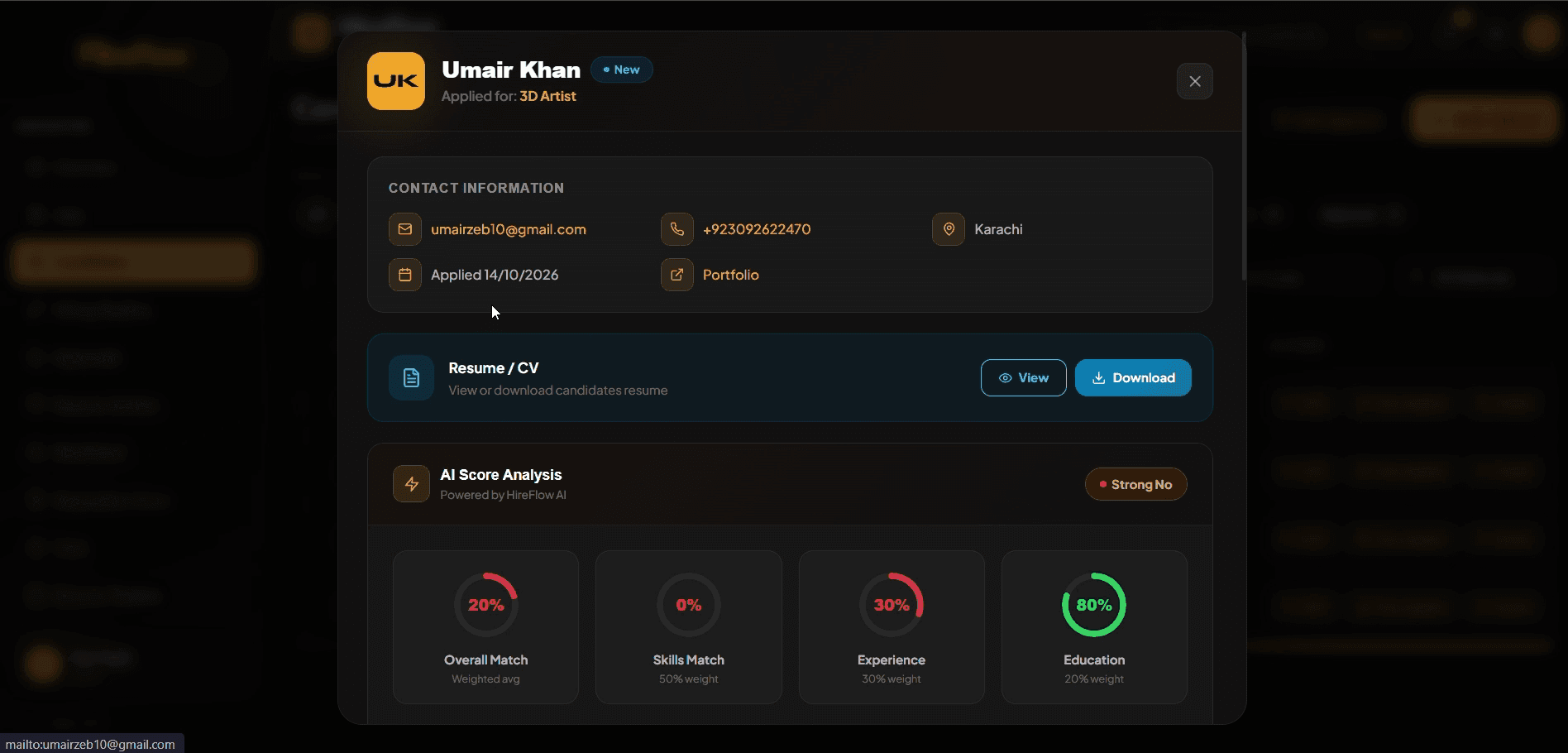The height and width of the screenshot is (753, 1568).
Task: Open email link umairzeb10@gmail.com
Action: coord(509,229)
